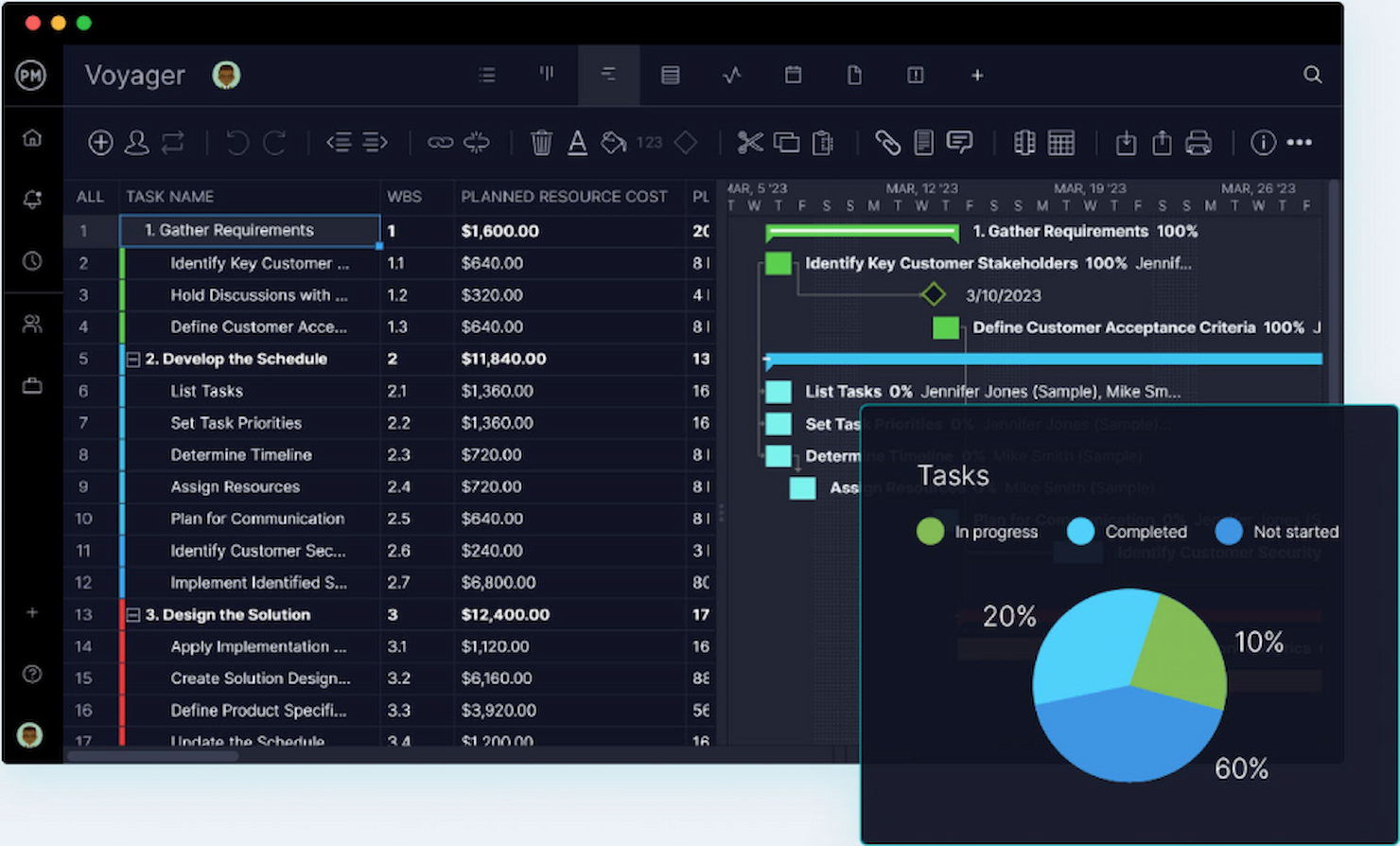Add a new view with plus
Image resolution: width=1400 pixels, height=846 pixels.
[x=977, y=75]
